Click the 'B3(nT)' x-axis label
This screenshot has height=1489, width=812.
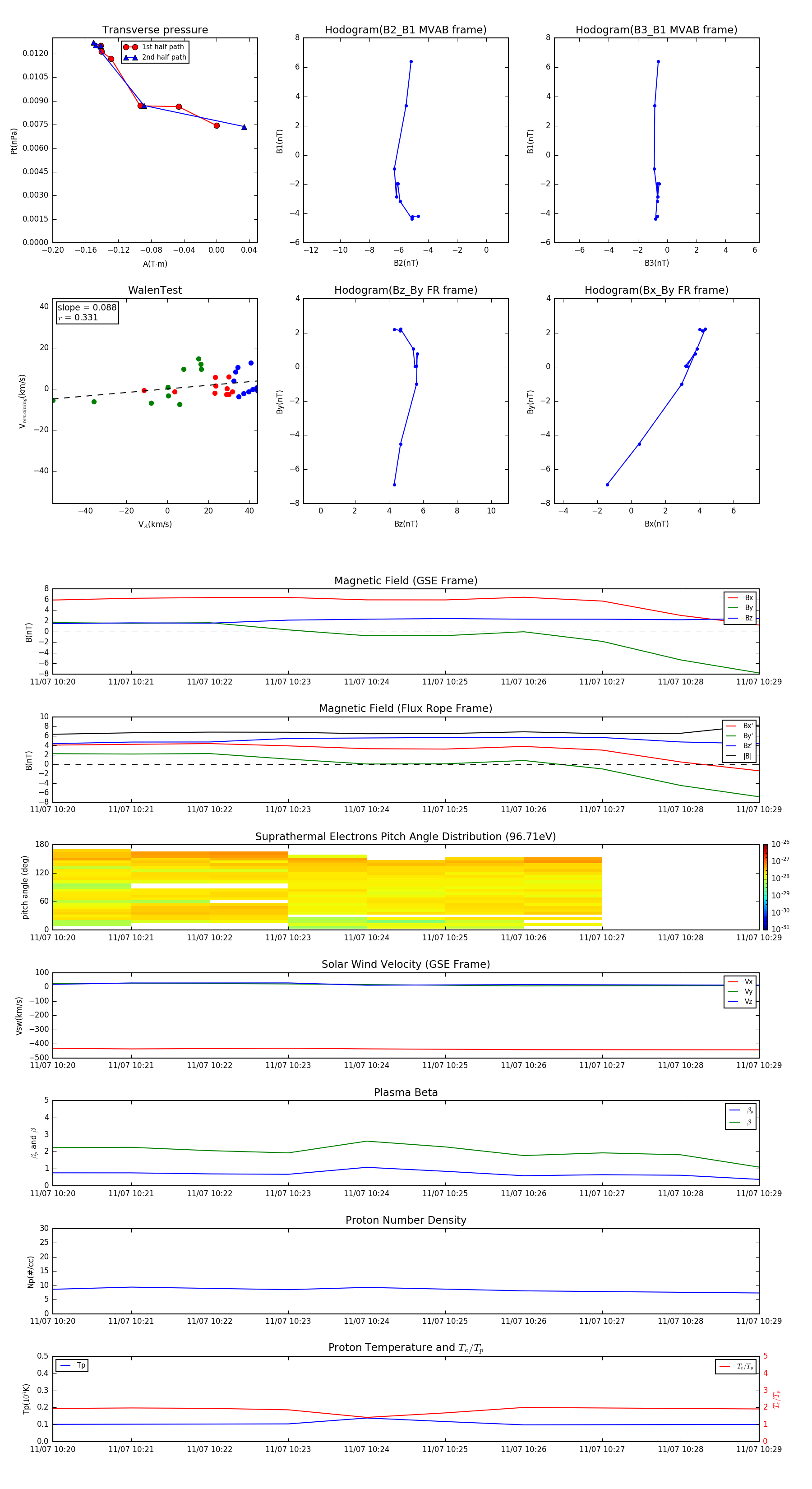656,264
